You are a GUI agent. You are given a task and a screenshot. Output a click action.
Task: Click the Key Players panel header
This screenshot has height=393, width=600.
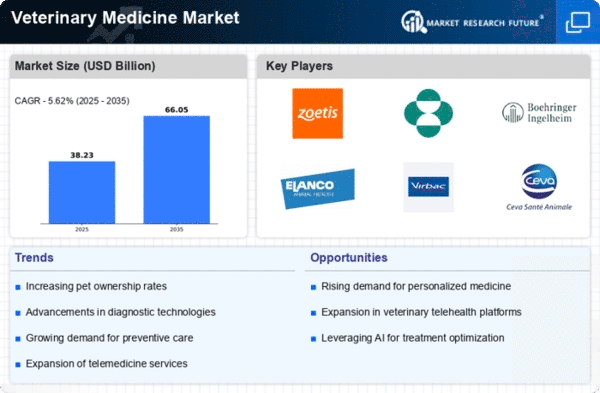(x=299, y=66)
